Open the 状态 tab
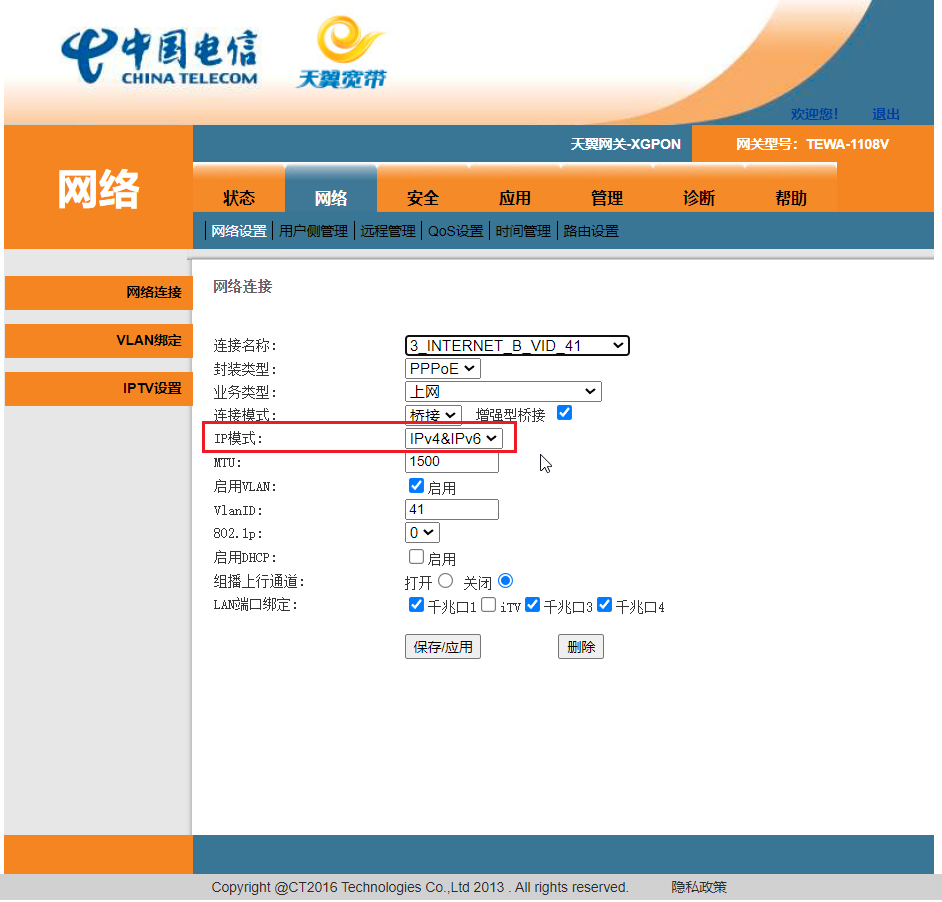The image size is (942, 902). (x=239, y=198)
